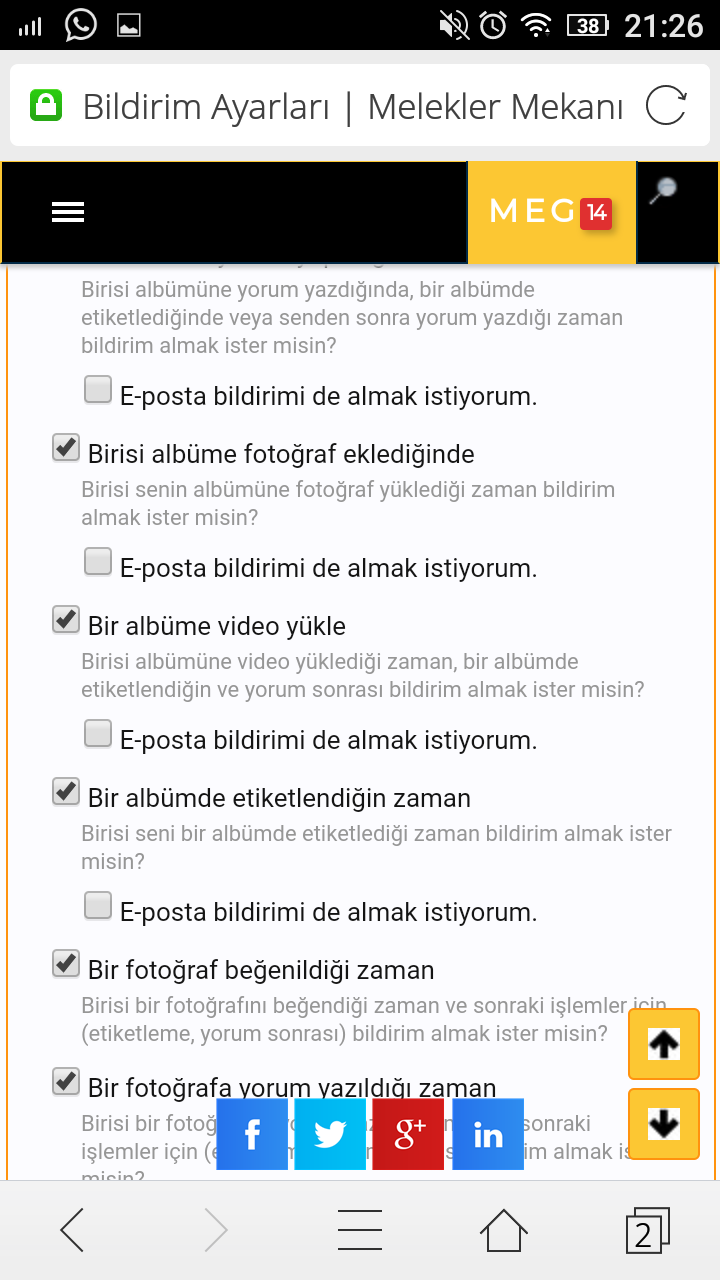
Task: Share the page on Twitter
Action: coord(329,1134)
